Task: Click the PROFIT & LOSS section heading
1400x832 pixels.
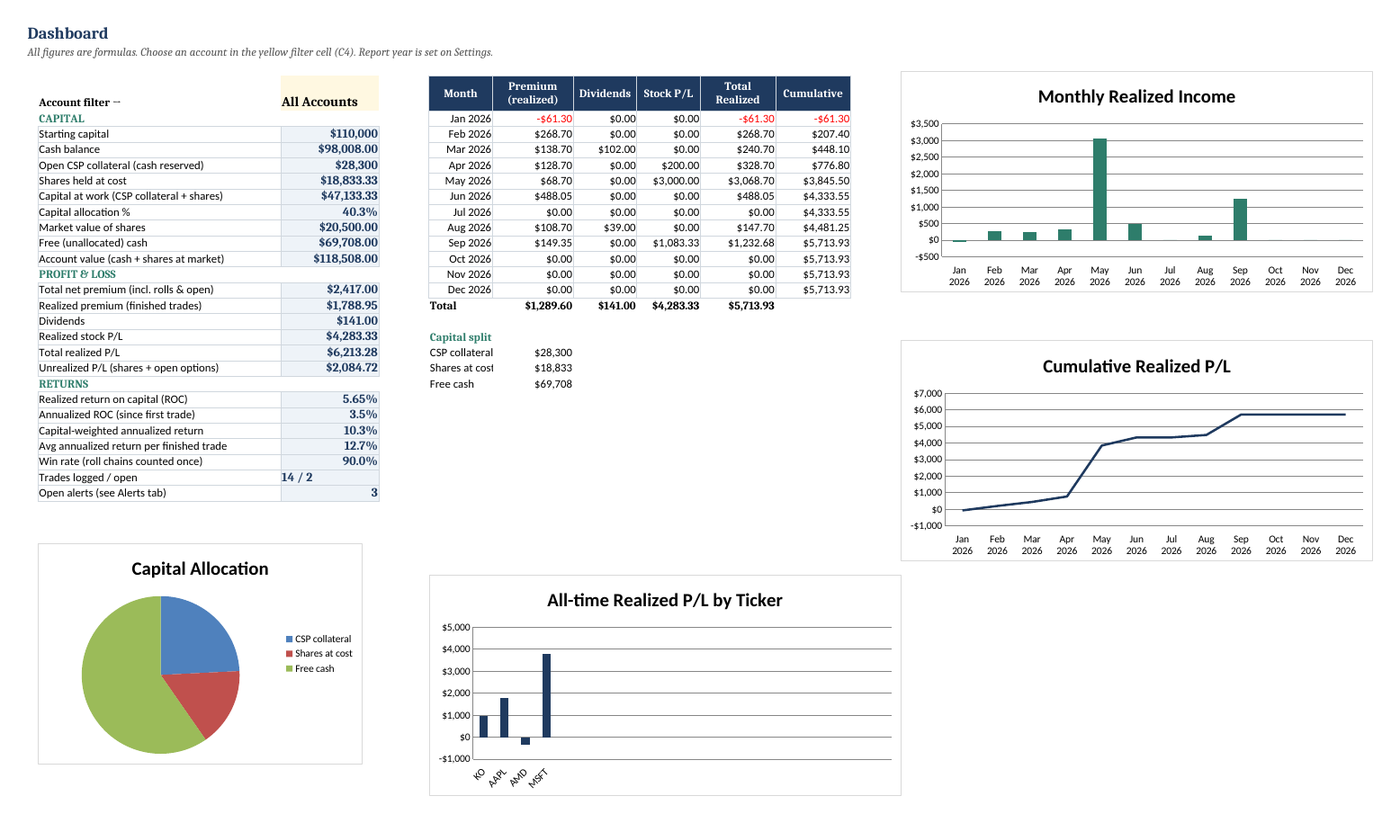Action: coord(75,274)
